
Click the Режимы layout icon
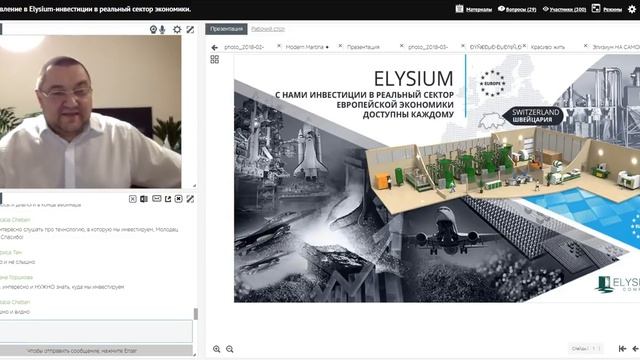(x=596, y=9)
